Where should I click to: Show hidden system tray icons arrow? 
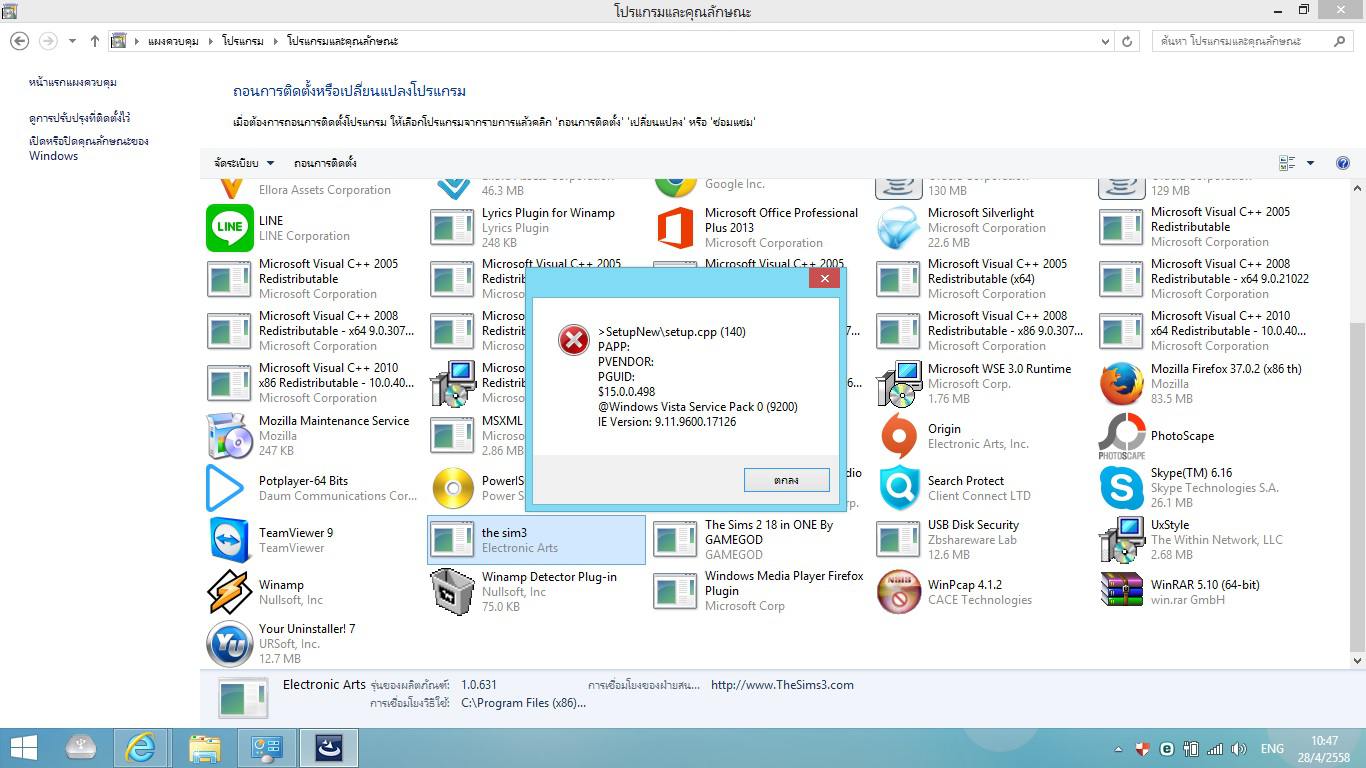coord(1118,749)
